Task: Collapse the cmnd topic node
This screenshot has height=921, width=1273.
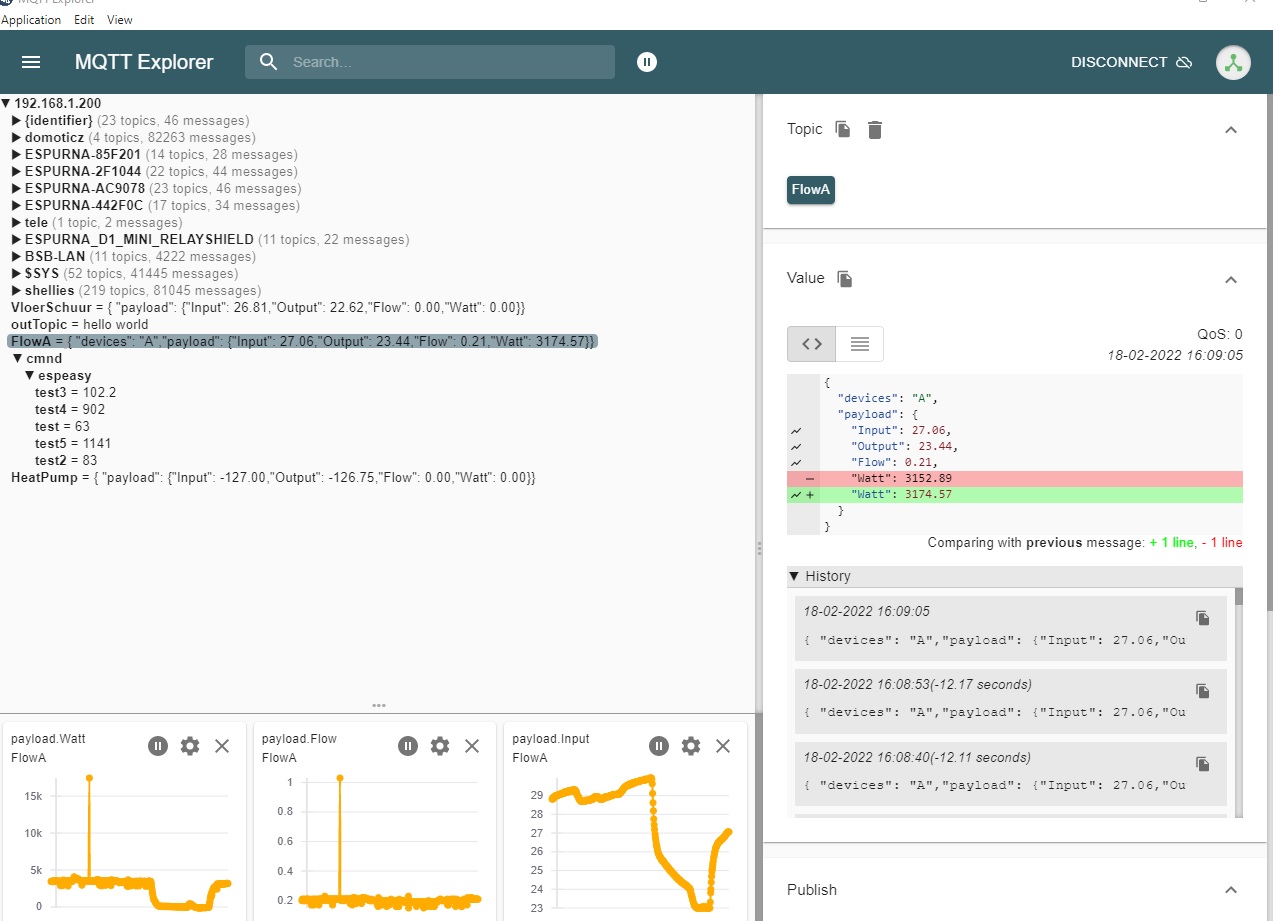Action: (x=17, y=358)
